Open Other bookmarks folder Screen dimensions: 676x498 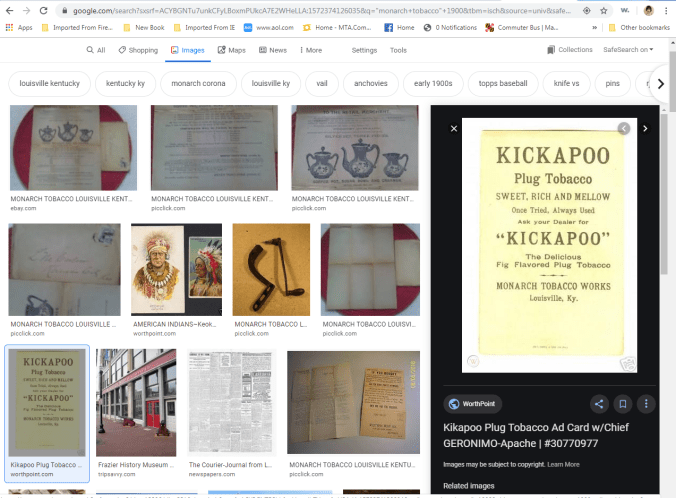(x=639, y=28)
